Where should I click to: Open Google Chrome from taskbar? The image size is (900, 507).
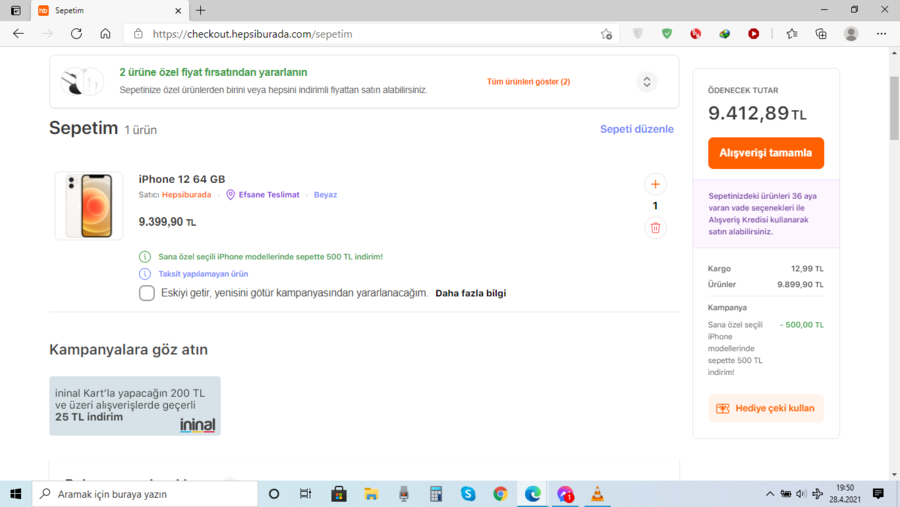tap(500, 494)
